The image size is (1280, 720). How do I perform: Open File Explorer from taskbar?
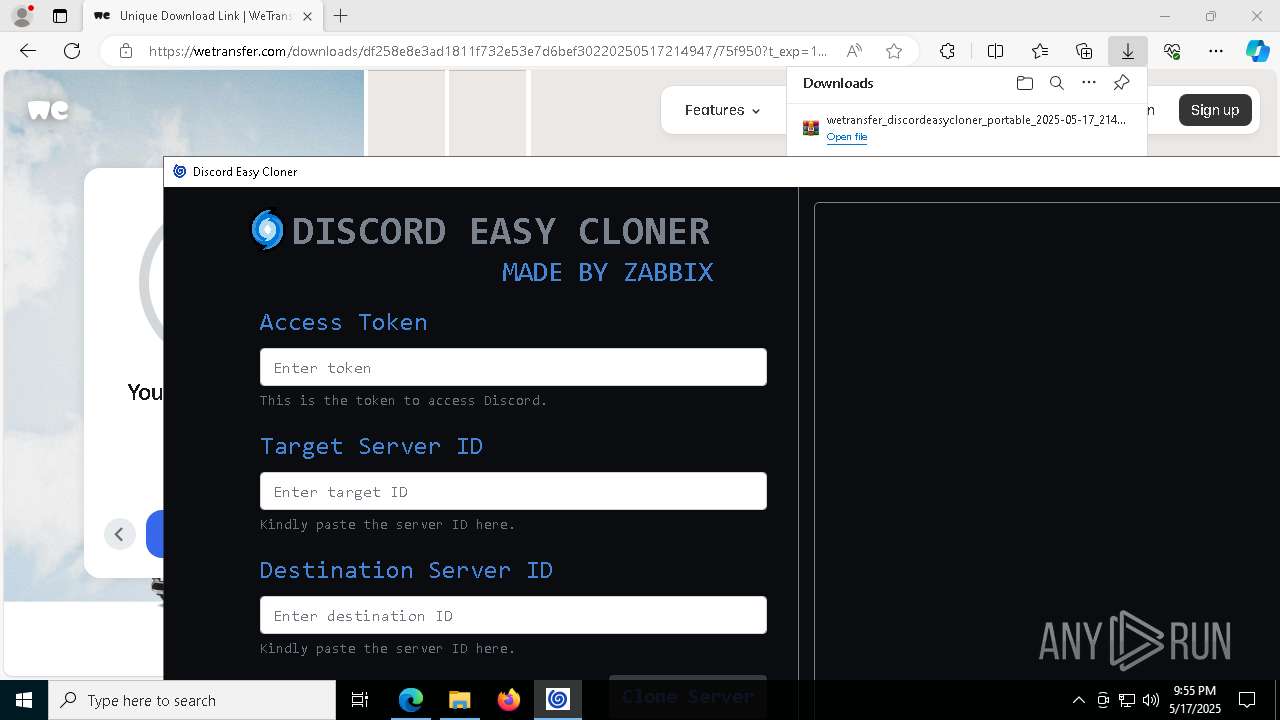click(x=459, y=700)
